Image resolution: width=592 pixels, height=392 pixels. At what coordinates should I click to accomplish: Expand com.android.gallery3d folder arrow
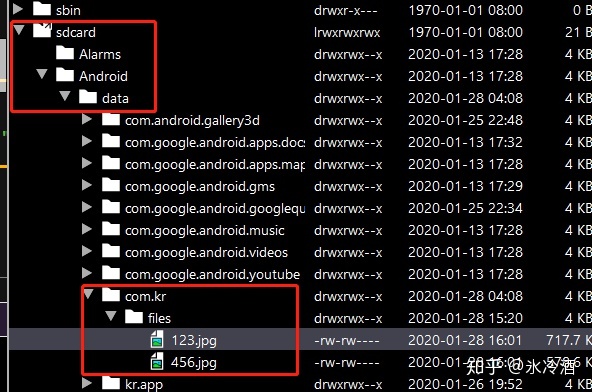[x=87, y=119]
